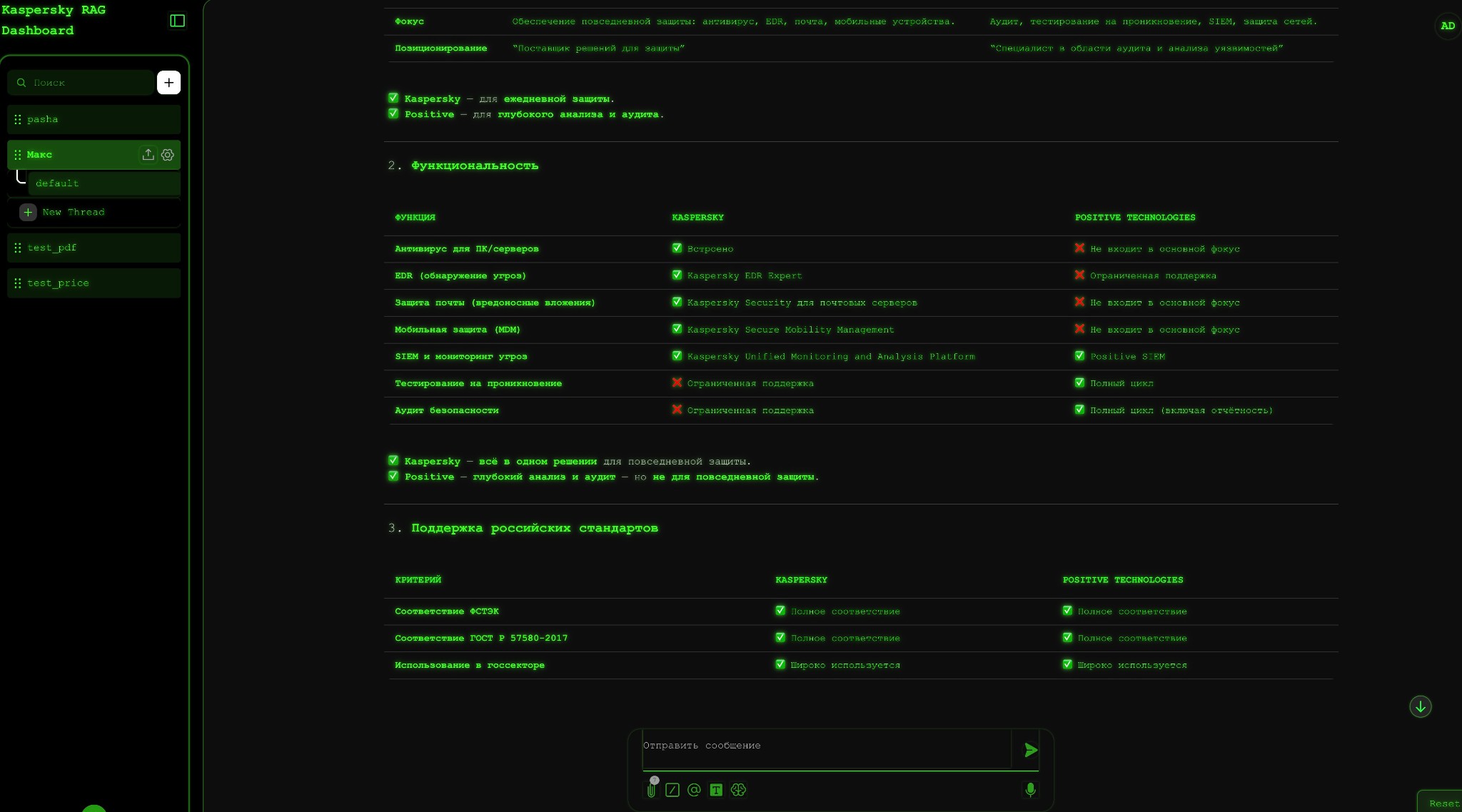The image size is (1462, 812).
Task: Click the Отправить сообщение message box
Action: [x=825, y=746]
